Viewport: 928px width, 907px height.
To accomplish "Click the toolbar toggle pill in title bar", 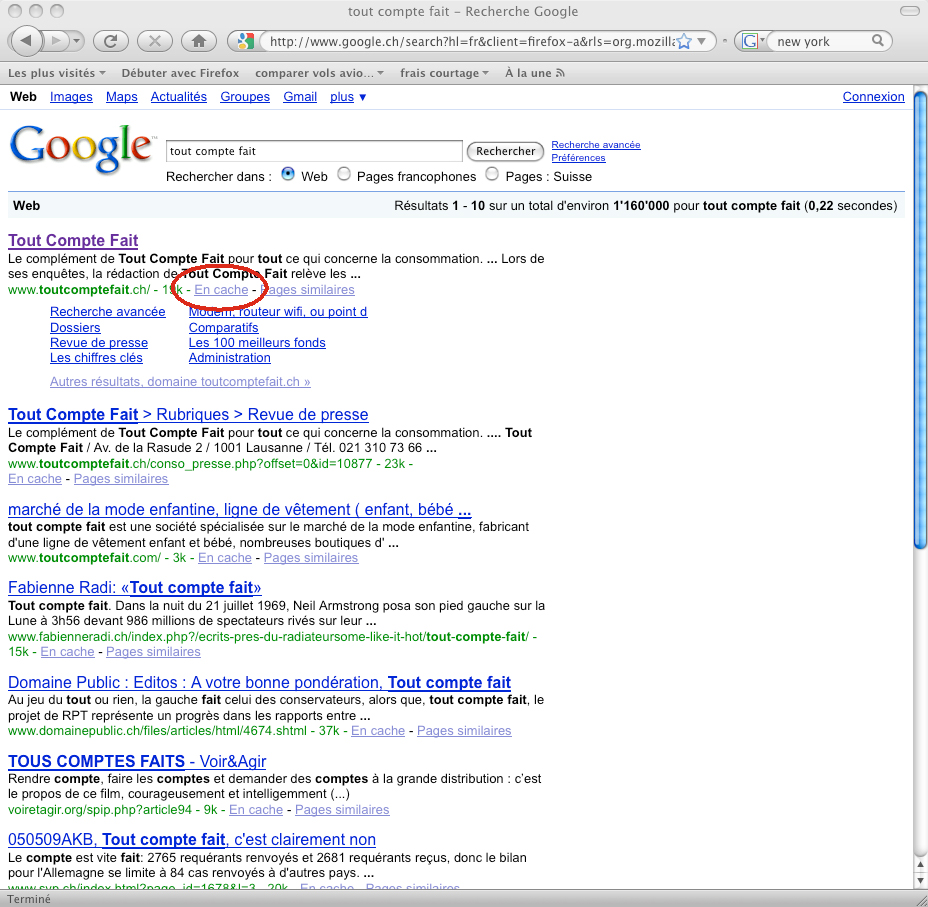I will coord(910,11).
